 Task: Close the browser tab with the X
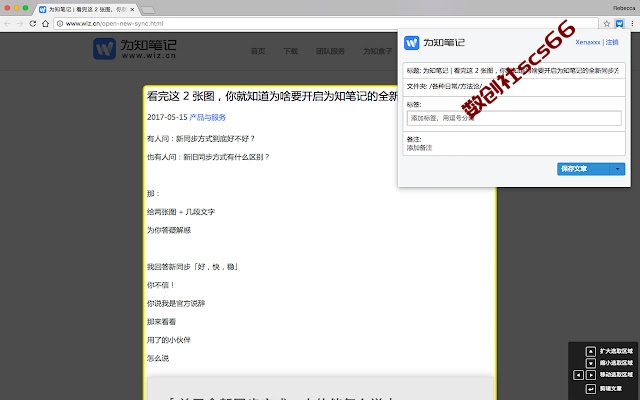click(132, 9)
